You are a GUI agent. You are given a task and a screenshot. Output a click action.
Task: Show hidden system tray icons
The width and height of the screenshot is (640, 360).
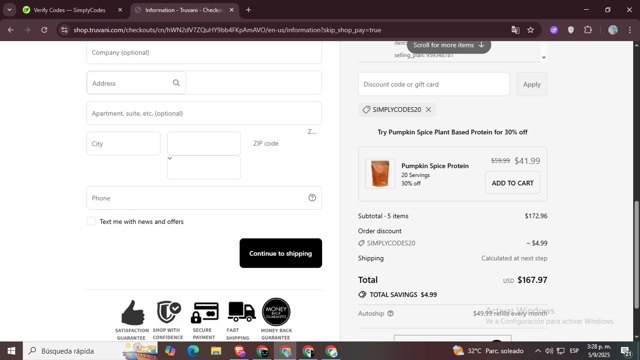(x=538, y=351)
